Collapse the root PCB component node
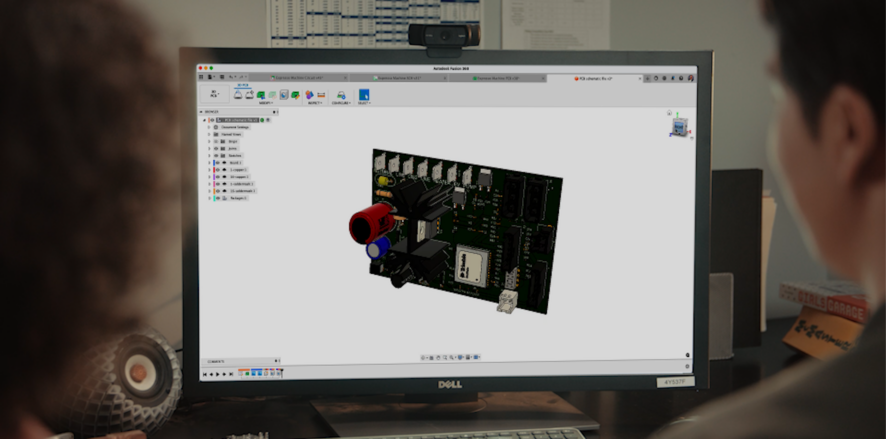This screenshot has width=886, height=439. (x=205, y=120)
